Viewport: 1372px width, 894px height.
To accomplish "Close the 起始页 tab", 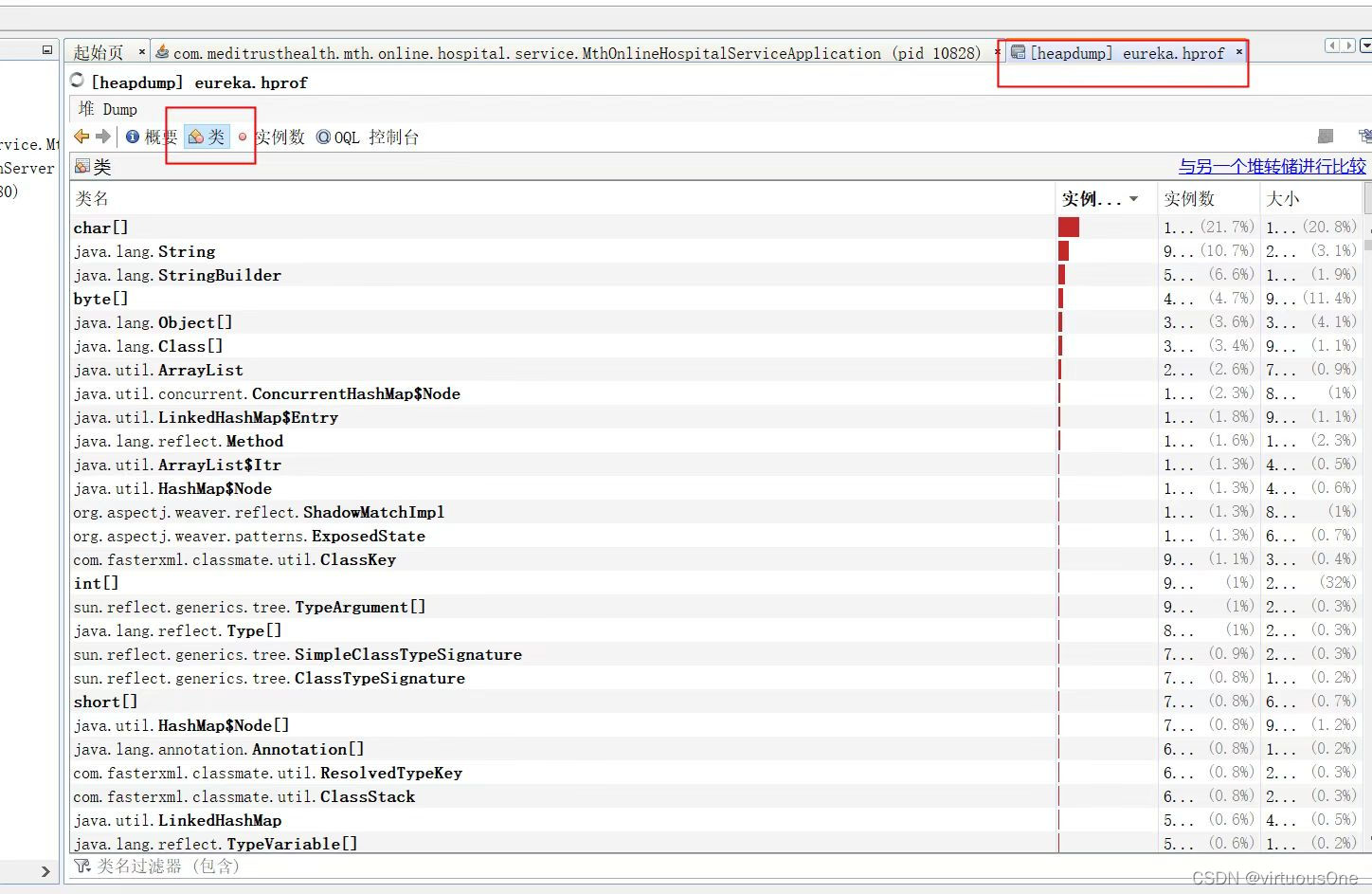I will (x=142, y=52).
